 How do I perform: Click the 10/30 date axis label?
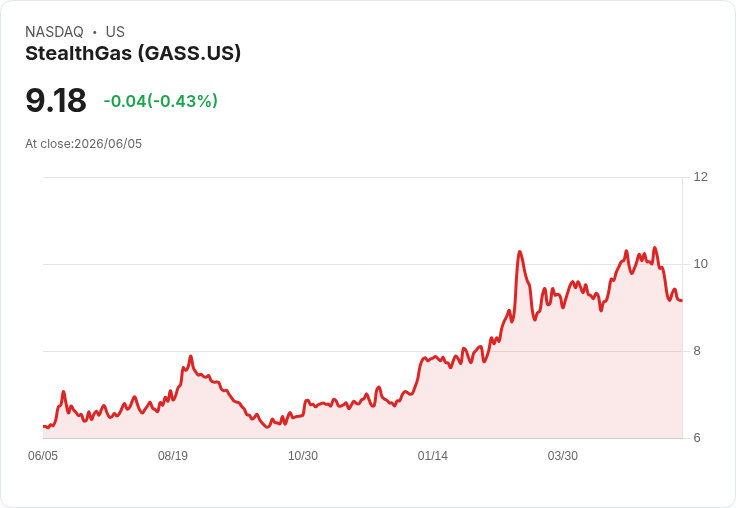click(303, 456)
